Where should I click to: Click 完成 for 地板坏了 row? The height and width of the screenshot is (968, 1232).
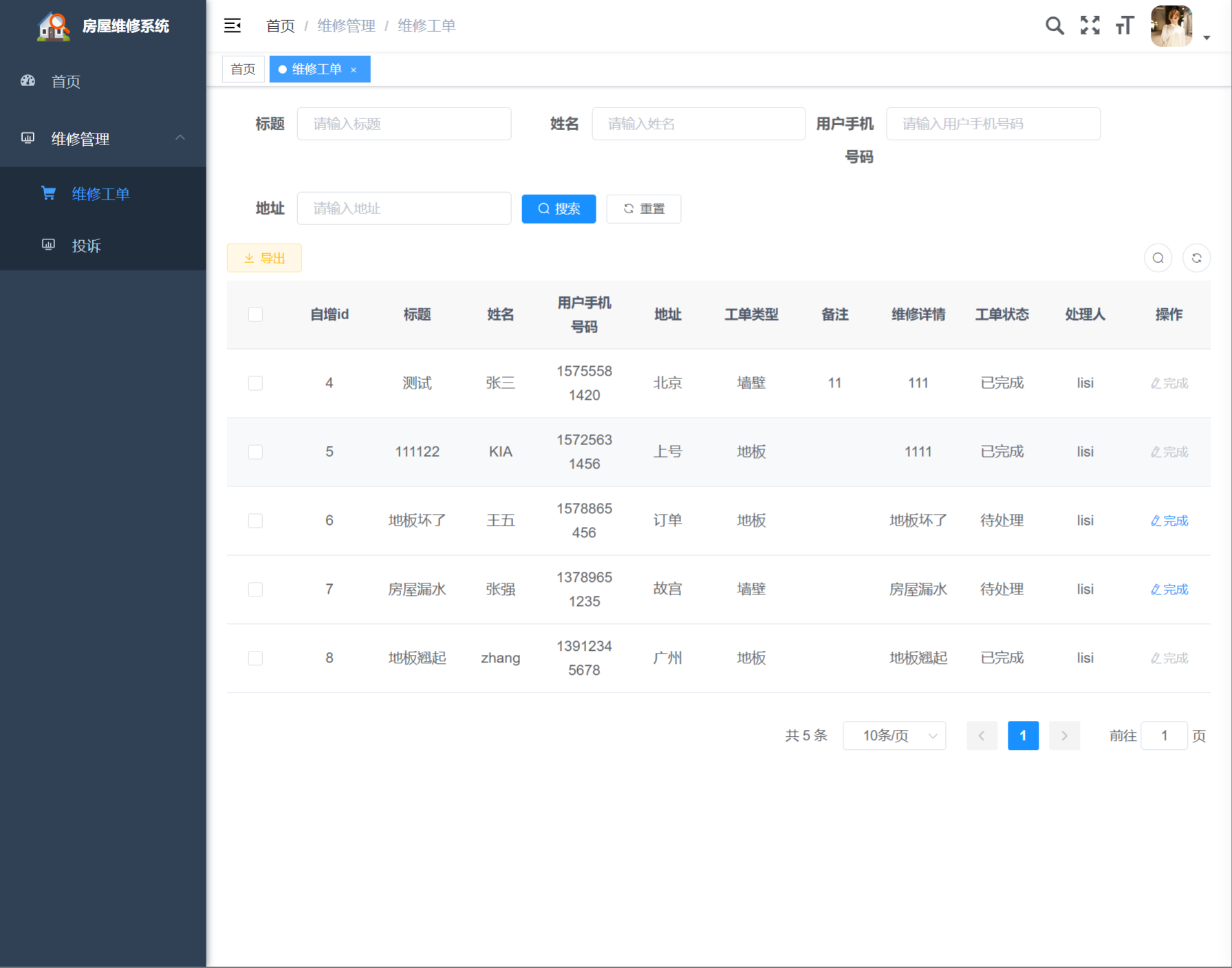(1169, 521)
